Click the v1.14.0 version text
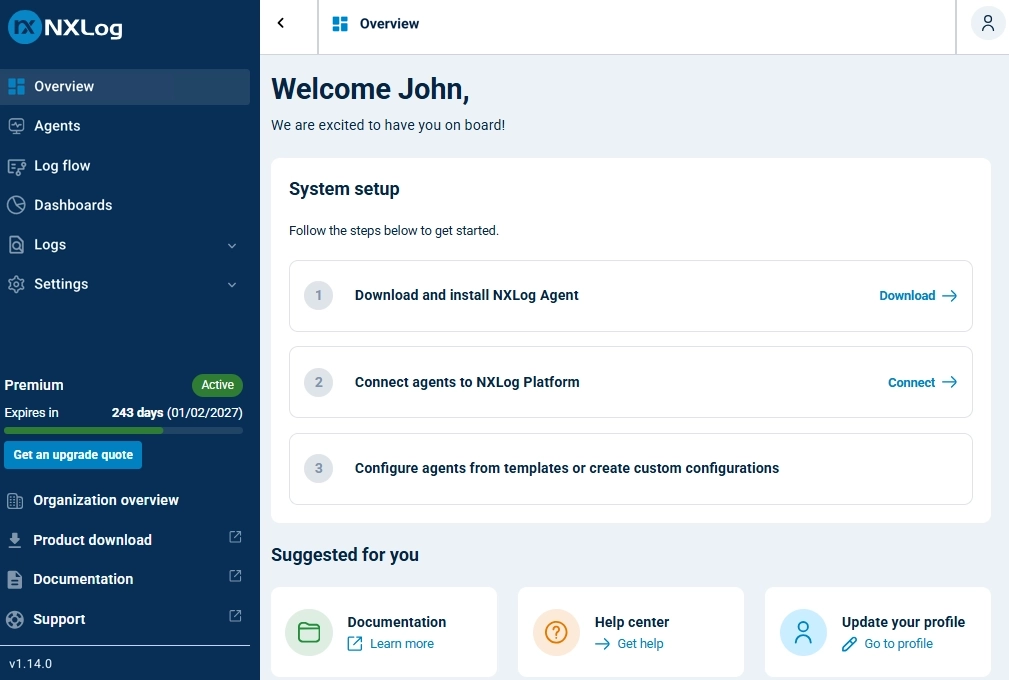Image resolution: width=1009 pixels, height=680 pixels. (x=31, y=663)
